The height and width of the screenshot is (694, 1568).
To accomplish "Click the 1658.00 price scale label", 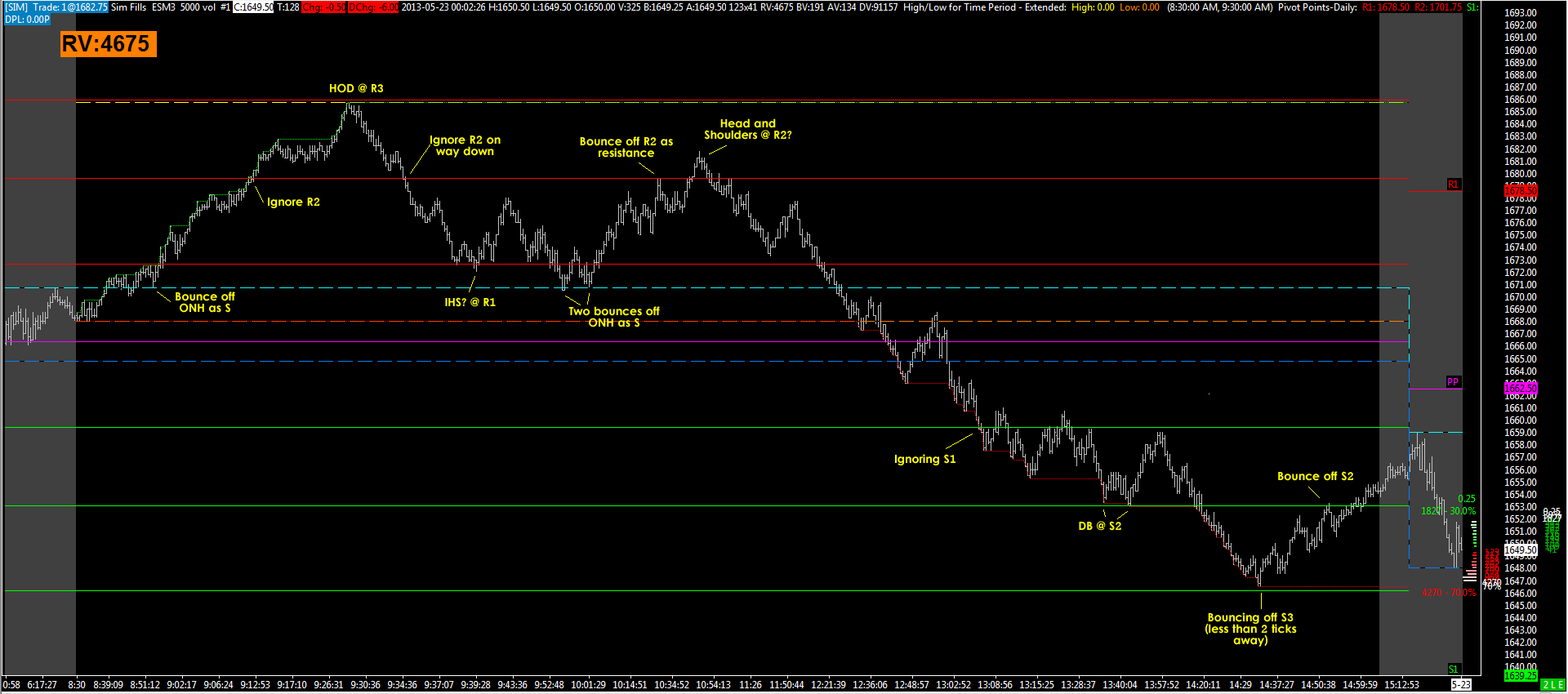I will 1521,445.
